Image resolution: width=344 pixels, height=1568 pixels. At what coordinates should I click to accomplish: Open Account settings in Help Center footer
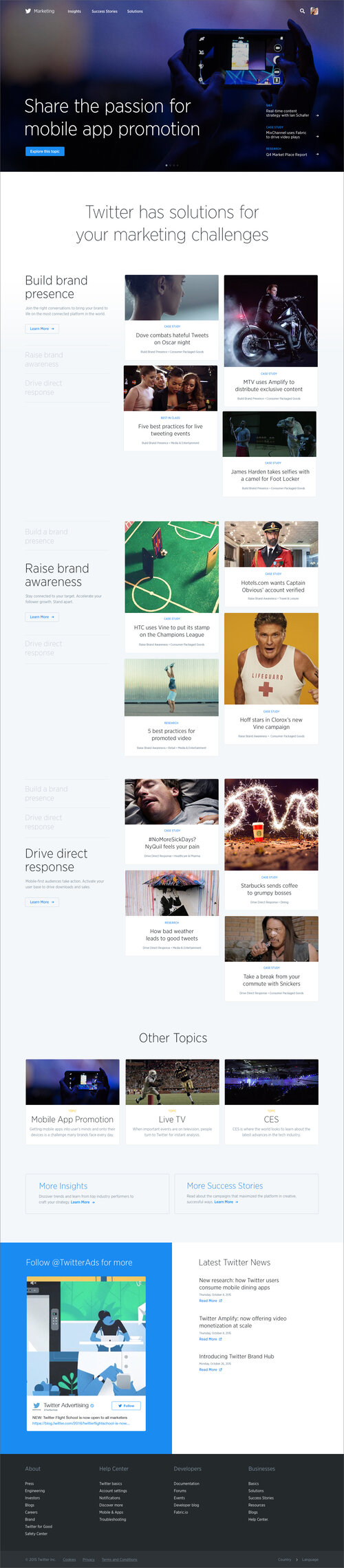click(113, 1490)
